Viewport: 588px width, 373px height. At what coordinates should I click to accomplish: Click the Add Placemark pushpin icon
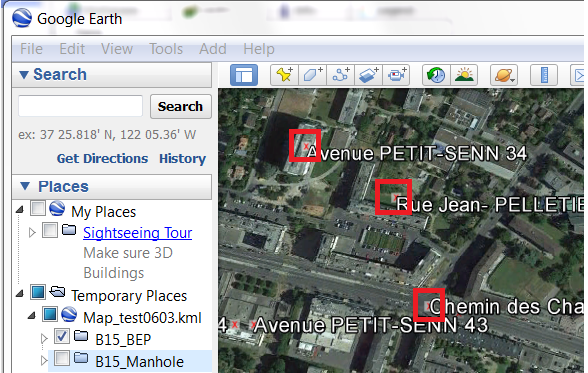tap(285, 75)
